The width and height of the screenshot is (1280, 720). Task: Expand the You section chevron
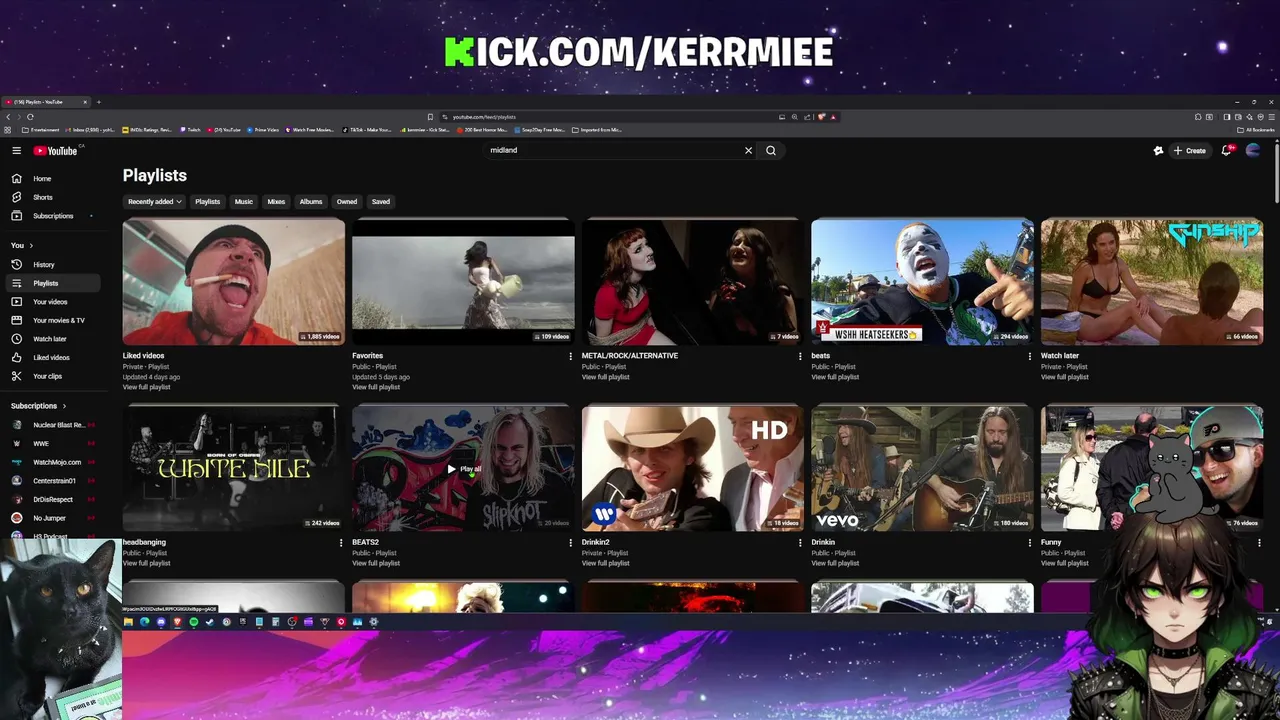click(x=31, y=245)
